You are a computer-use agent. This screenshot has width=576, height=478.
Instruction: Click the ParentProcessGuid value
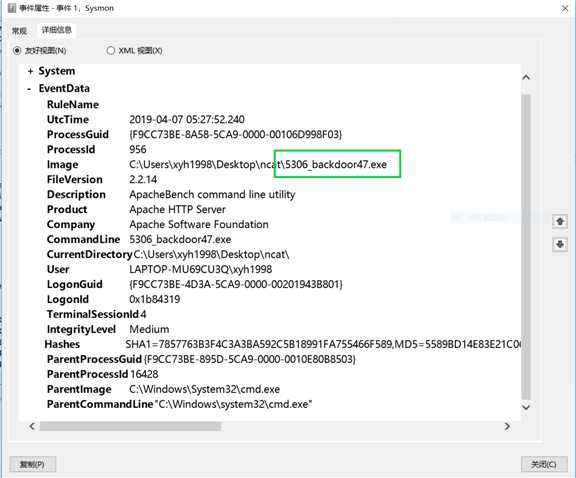tap(250, 359)
